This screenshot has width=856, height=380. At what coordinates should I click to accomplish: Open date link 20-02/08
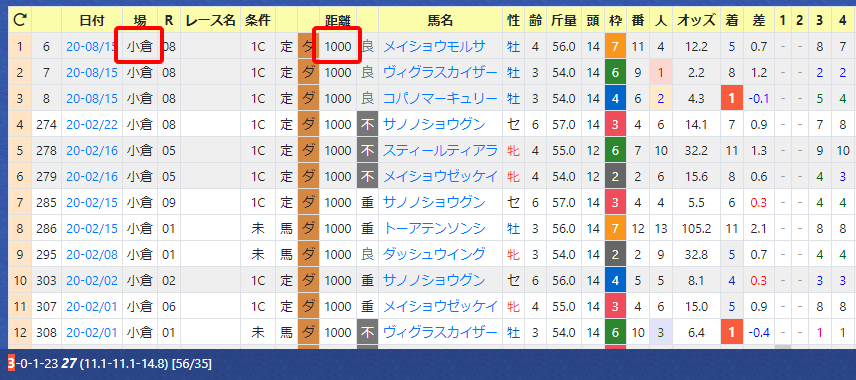click(x=92, y=254)
